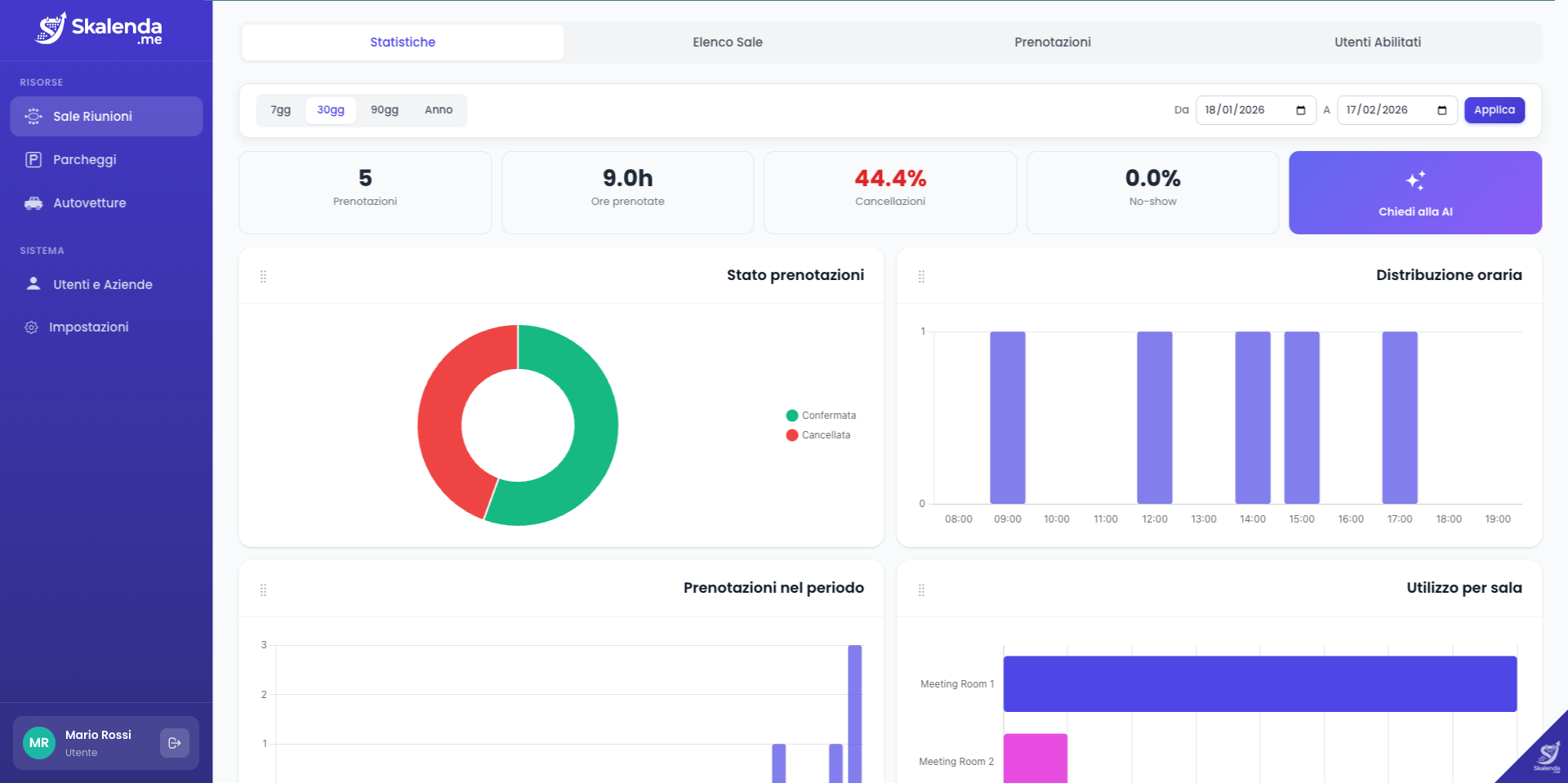Toggle the Cancellata legend entry

click(x=818, y=435)
